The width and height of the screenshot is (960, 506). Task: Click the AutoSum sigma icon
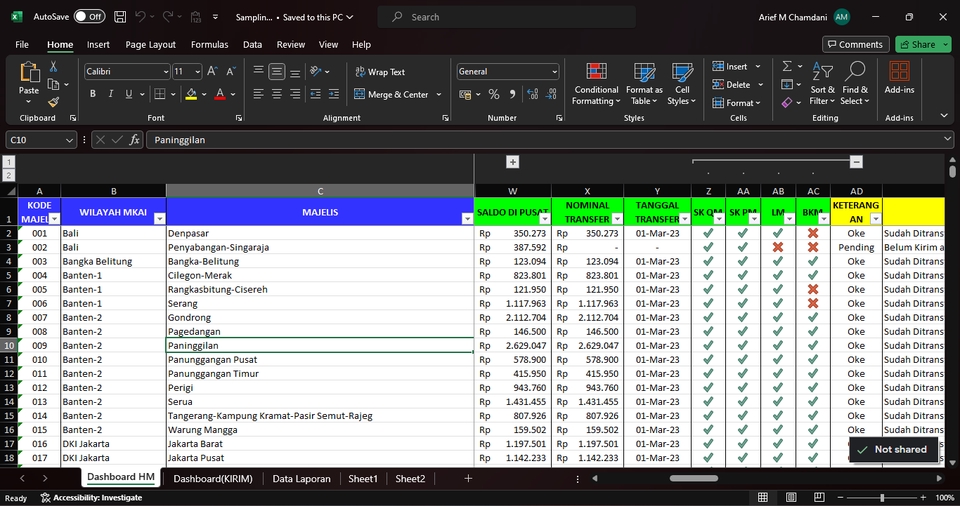tap(787, 66)
